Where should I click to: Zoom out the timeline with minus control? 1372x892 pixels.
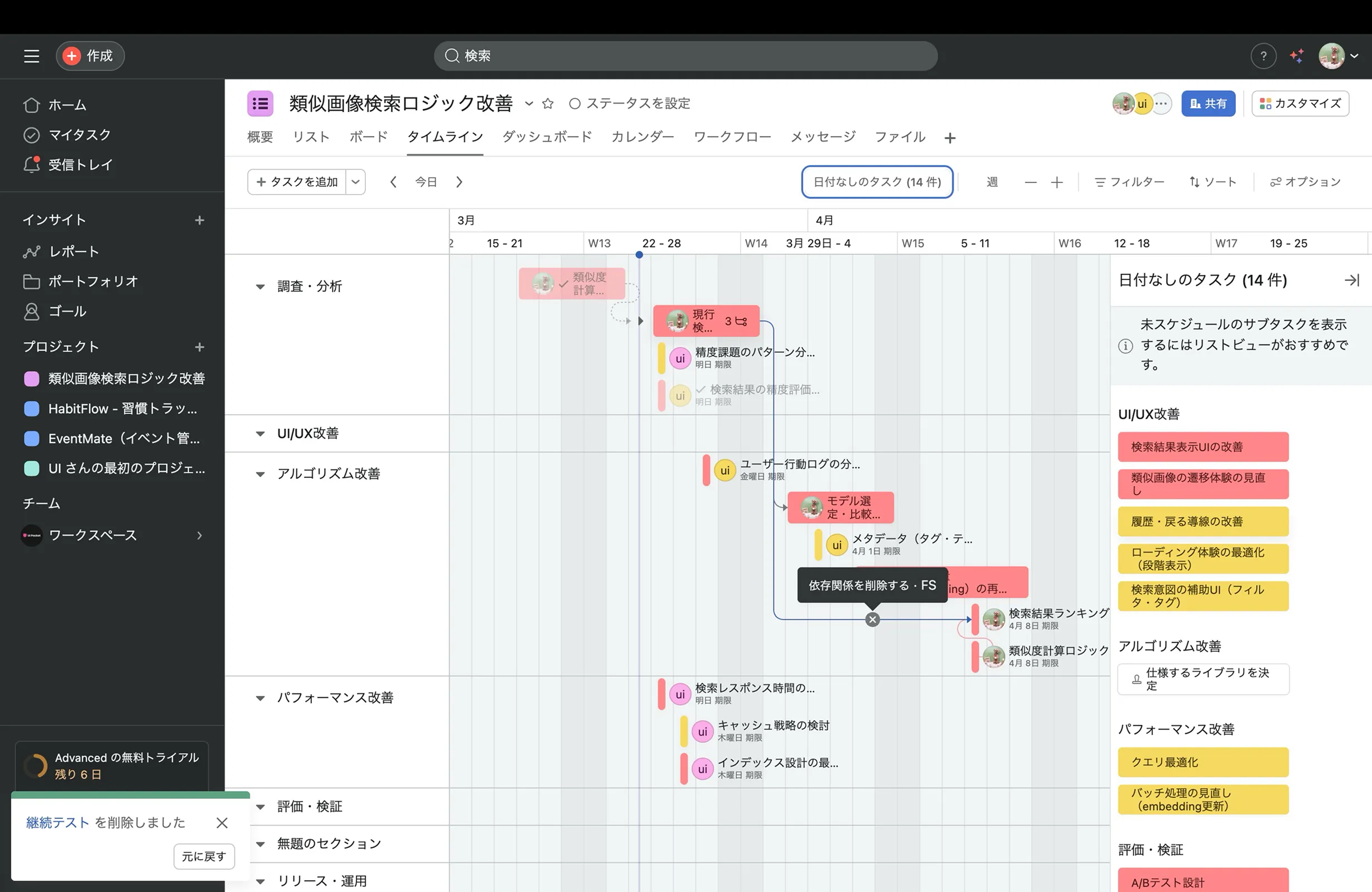[x=1030, y=182]
